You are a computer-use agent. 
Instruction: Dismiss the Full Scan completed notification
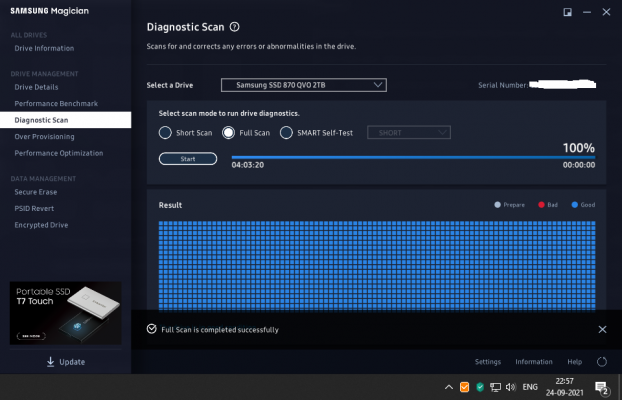tap(602, 329)
